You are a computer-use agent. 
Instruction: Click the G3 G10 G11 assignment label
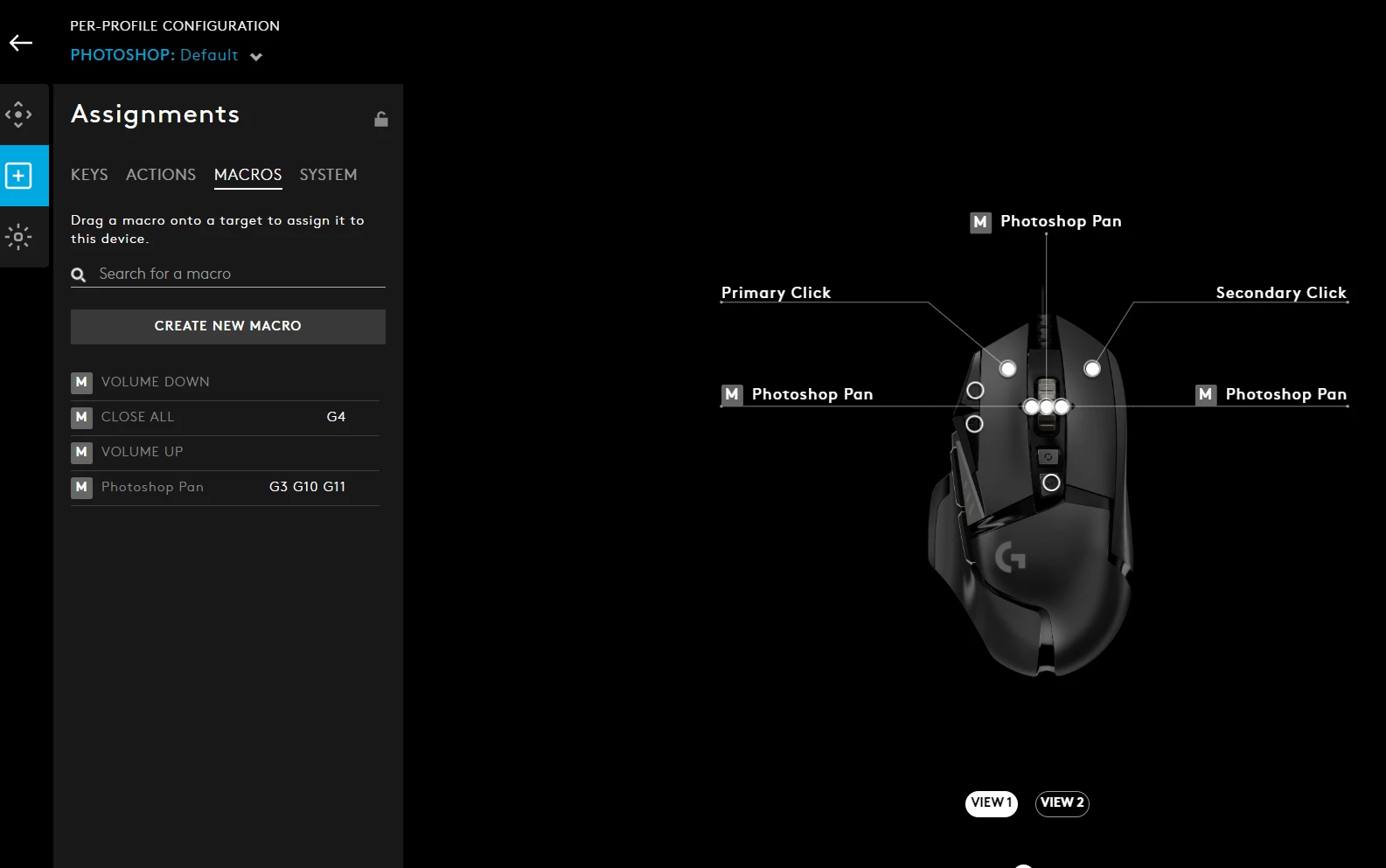point(307,487)
